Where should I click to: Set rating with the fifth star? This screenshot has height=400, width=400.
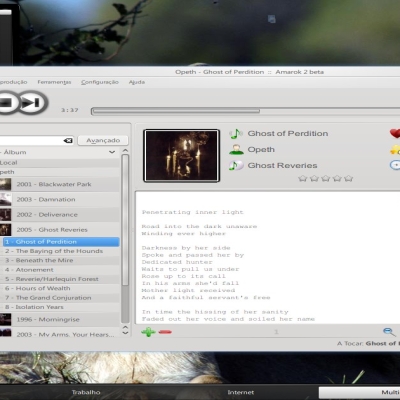pyautogui.click(x=349, y=178)
